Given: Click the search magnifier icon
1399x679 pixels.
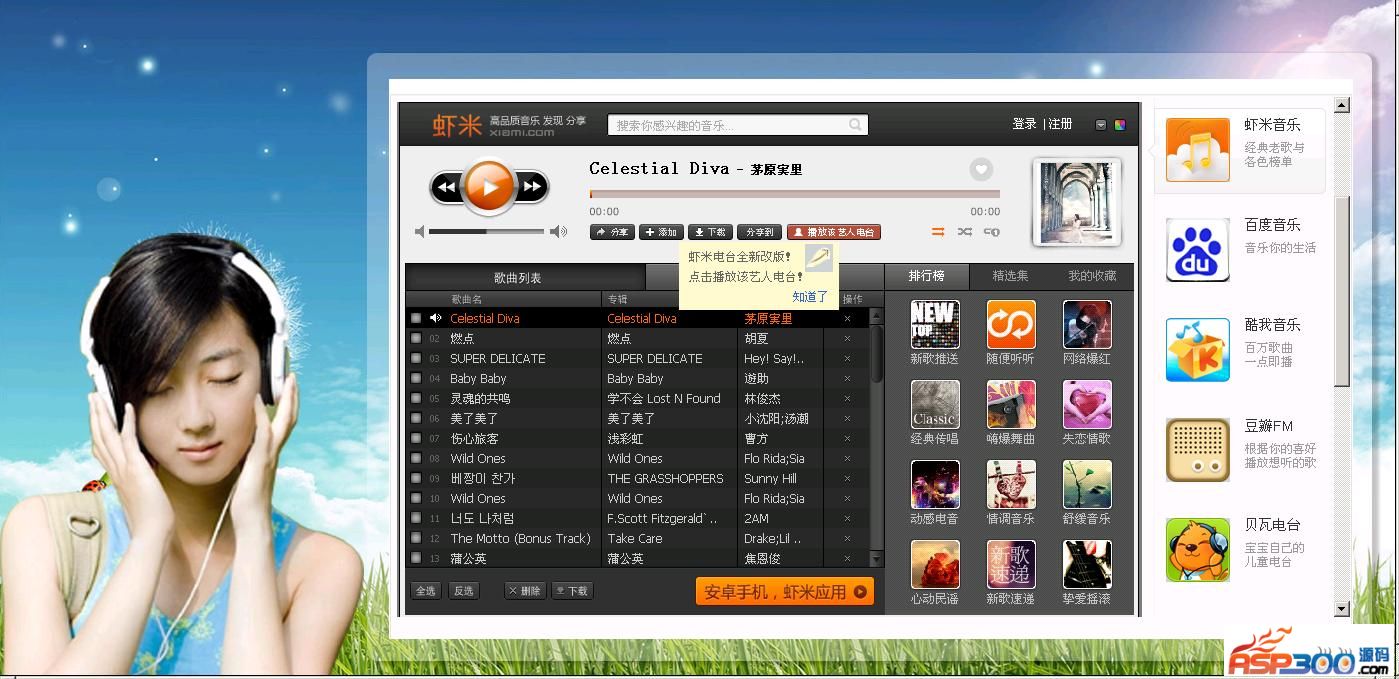Looking at the screenshot, I should 855,125.
